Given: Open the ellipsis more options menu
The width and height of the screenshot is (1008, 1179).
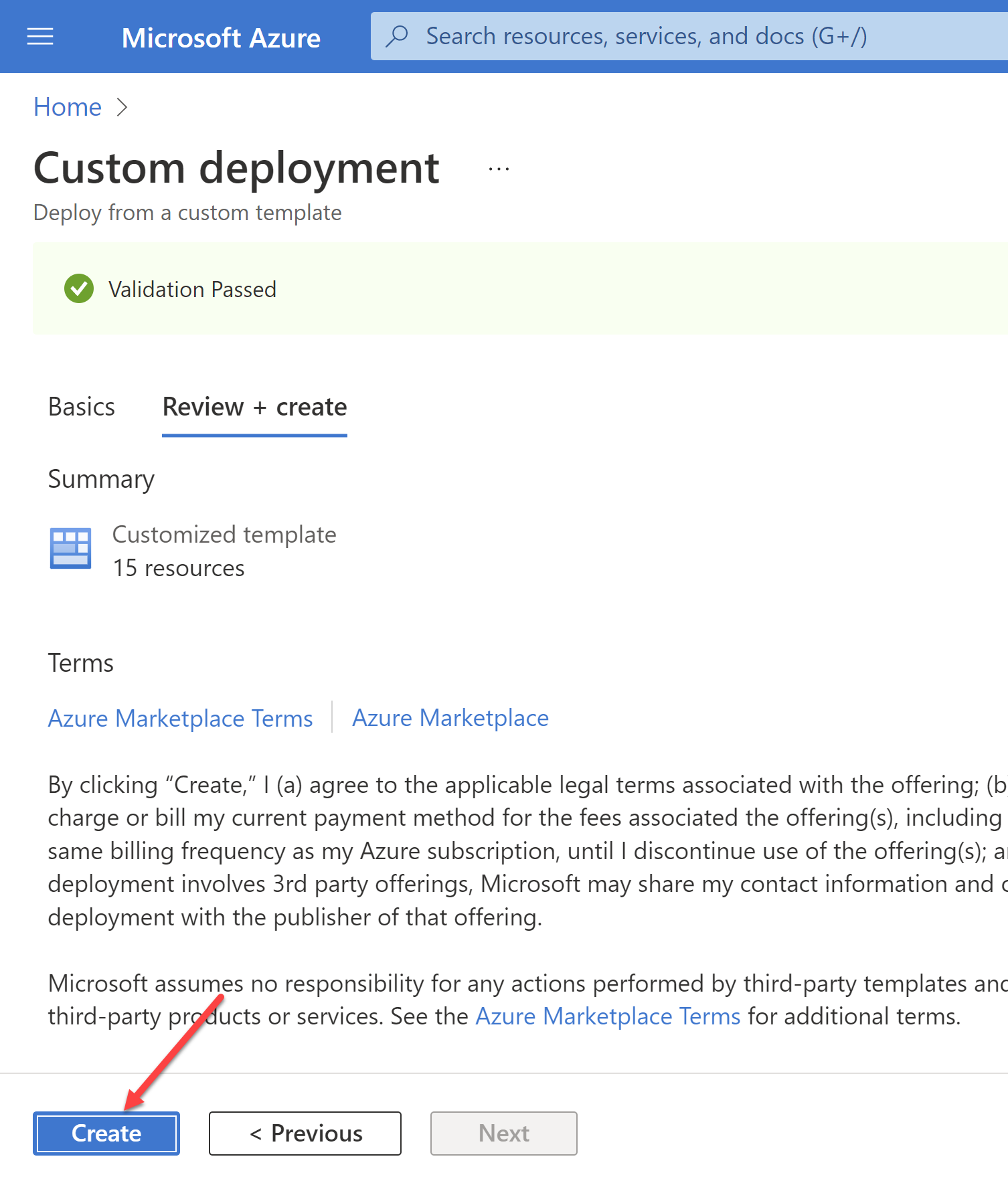Looking at the screenshot, I should click(499, 169).
